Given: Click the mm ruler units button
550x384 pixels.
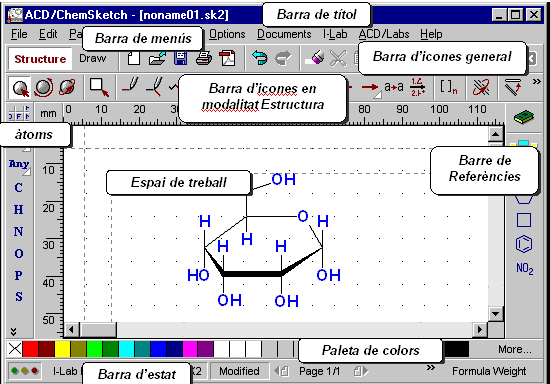Looking at the screenshot, I should 48,113.
